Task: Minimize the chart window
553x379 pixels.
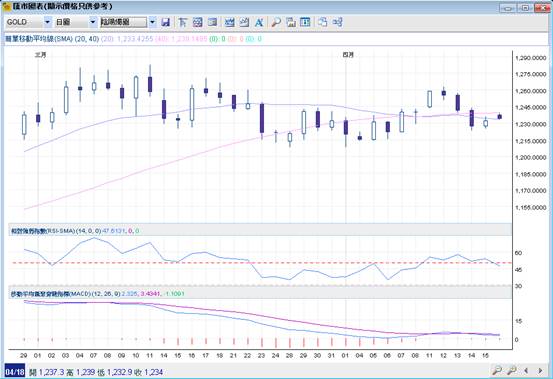Action: tap(507, 8)
